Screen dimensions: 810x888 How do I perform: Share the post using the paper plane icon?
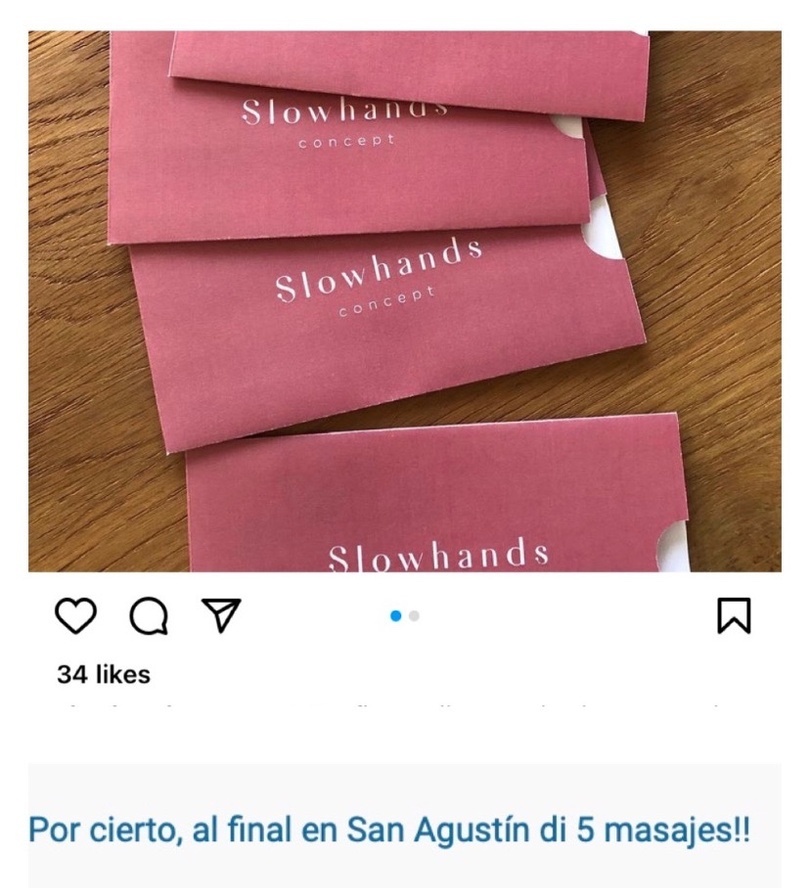click(x=221, y=614)
